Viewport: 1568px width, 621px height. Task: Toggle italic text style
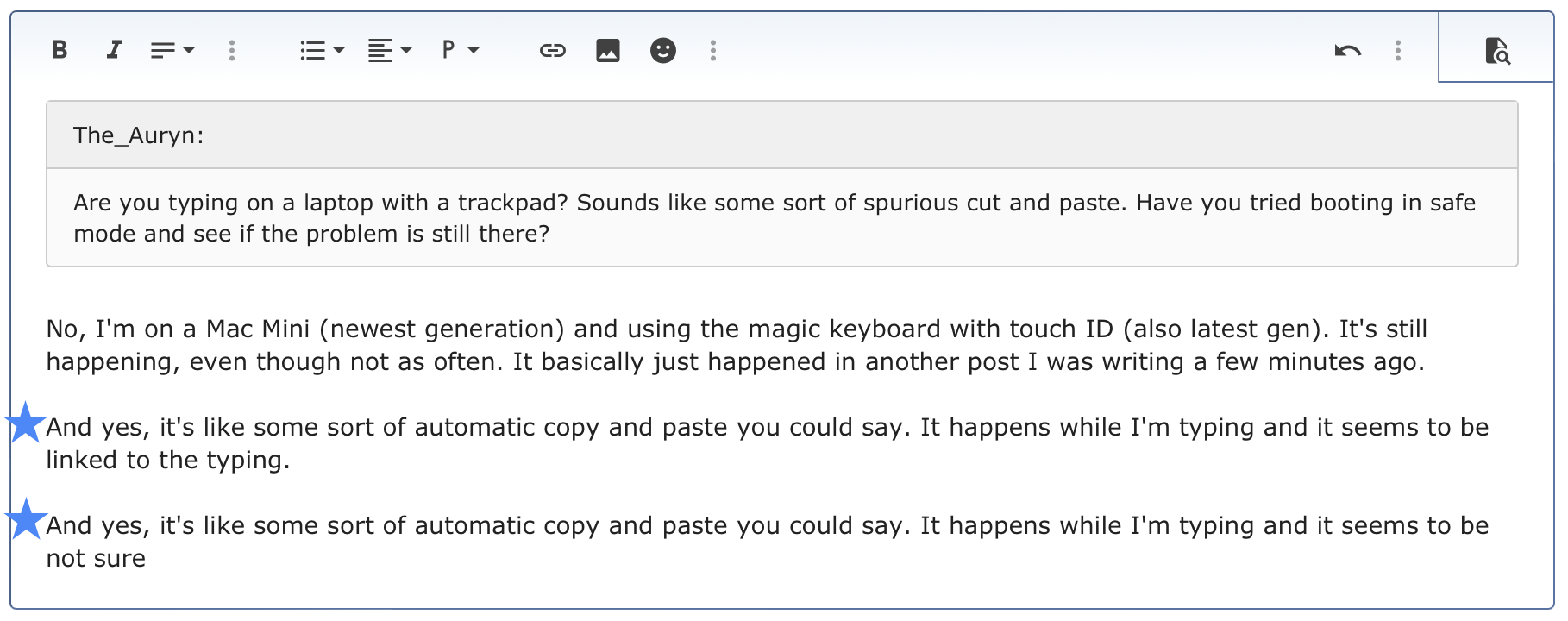114,50
